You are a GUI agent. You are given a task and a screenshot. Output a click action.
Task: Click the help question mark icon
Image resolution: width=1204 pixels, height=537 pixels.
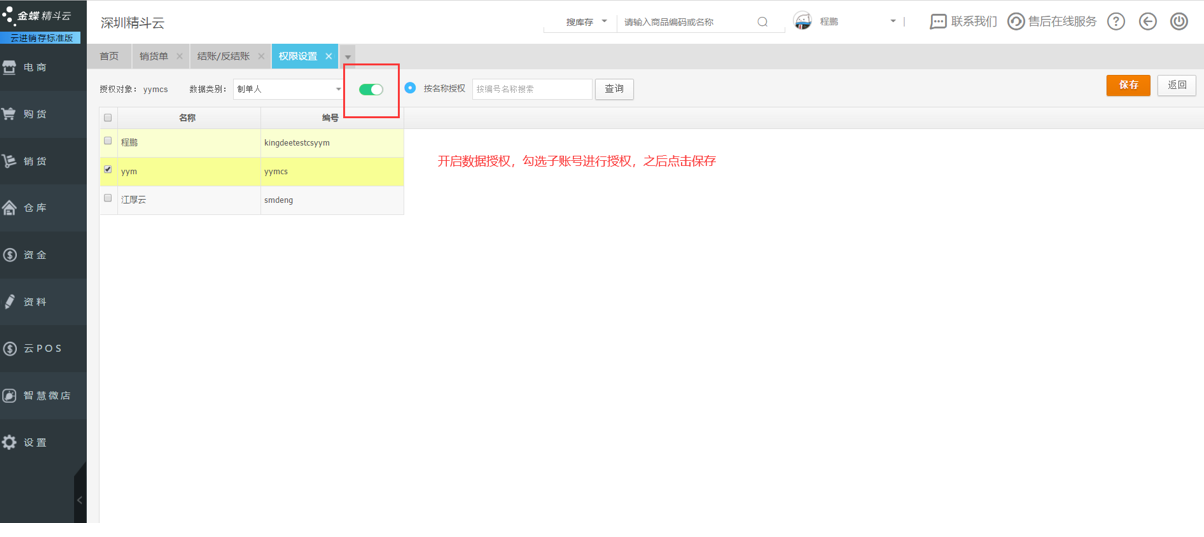point(1116,21)
